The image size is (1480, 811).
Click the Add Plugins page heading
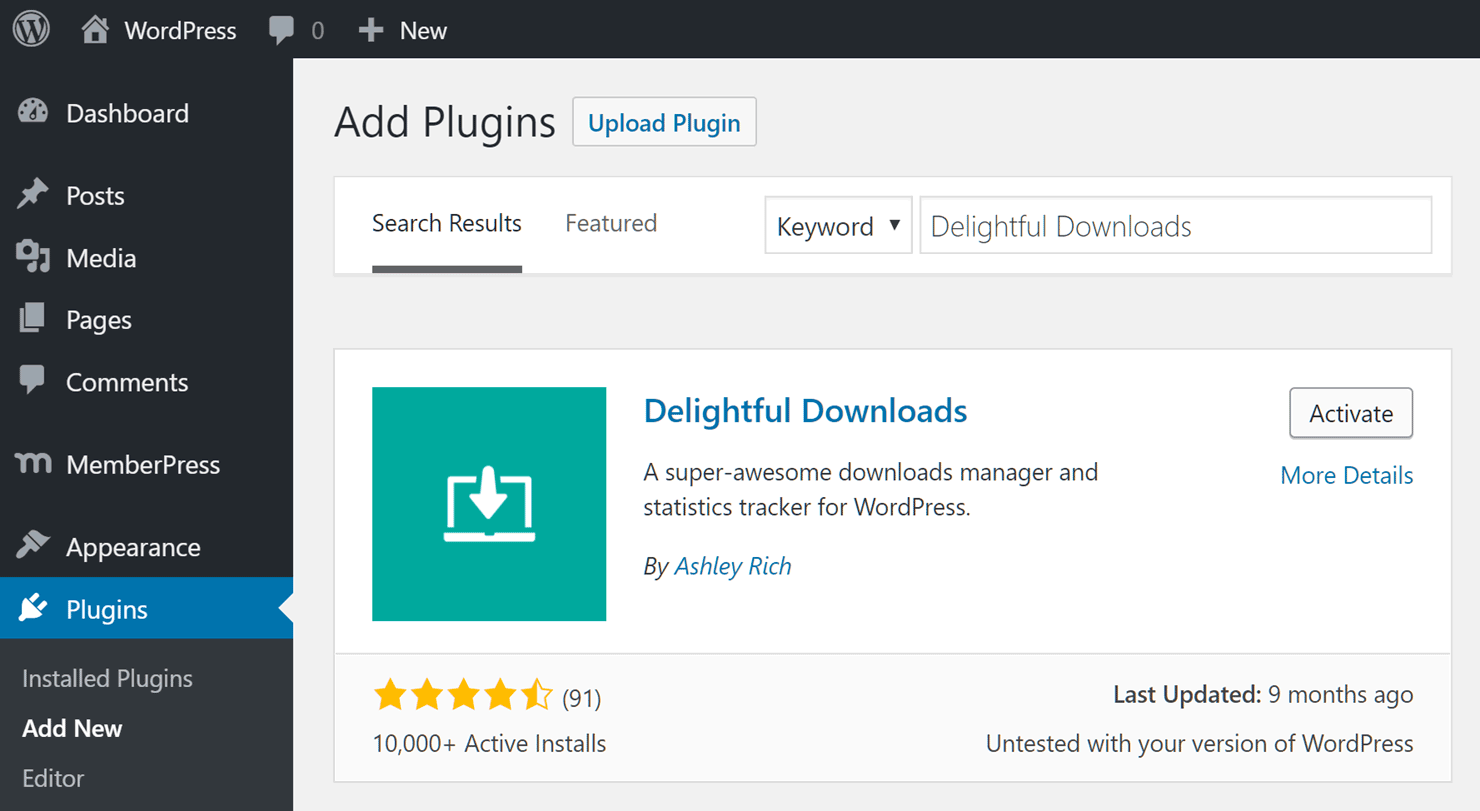click(x=444, y=123)
